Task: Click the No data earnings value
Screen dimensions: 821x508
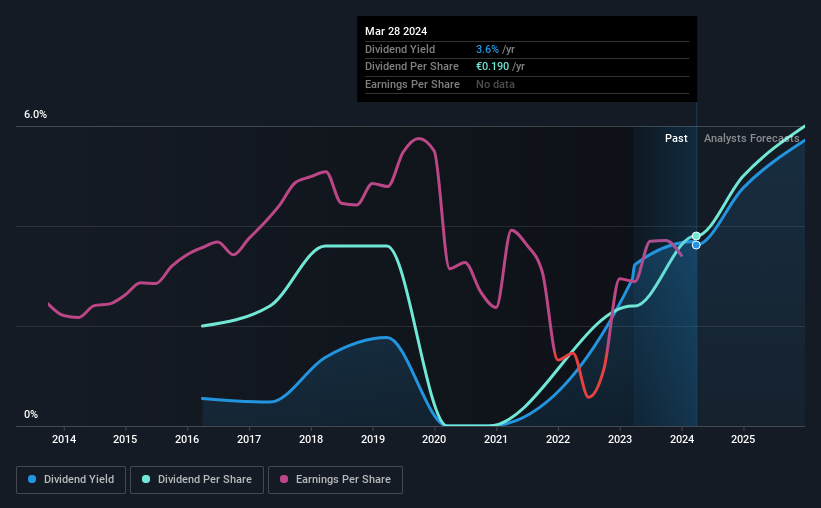Action: click(x=495, y=84)
